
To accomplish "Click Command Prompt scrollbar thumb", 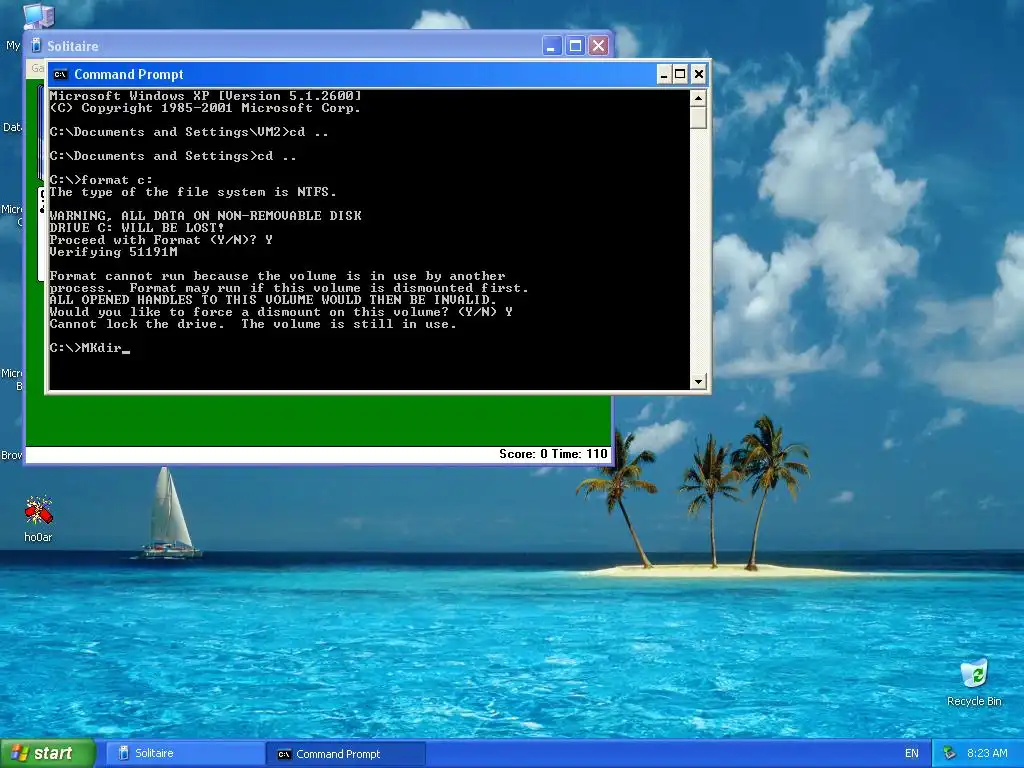I will (698, 118).
